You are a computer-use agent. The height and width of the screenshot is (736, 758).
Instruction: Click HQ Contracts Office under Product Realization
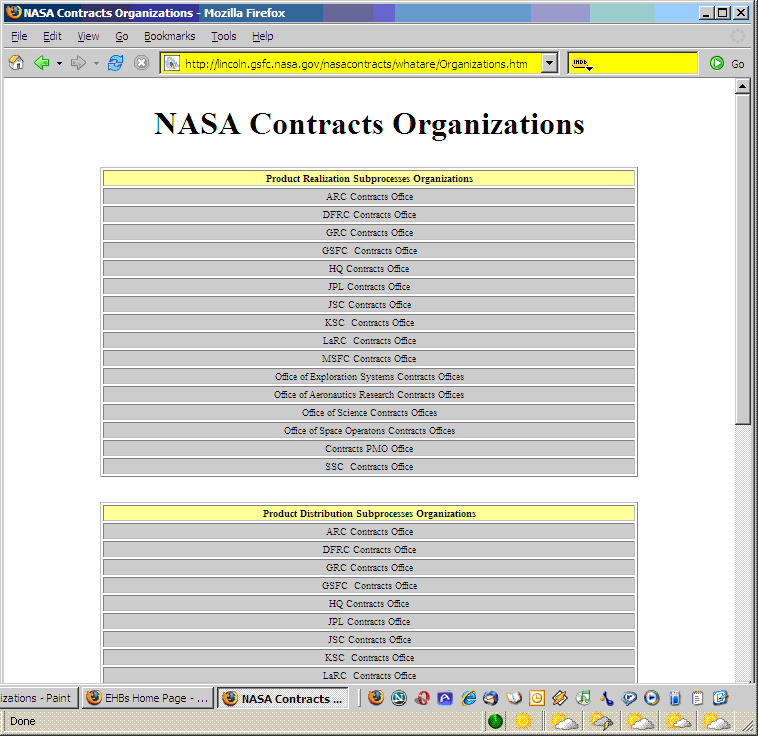pos(369,268)
